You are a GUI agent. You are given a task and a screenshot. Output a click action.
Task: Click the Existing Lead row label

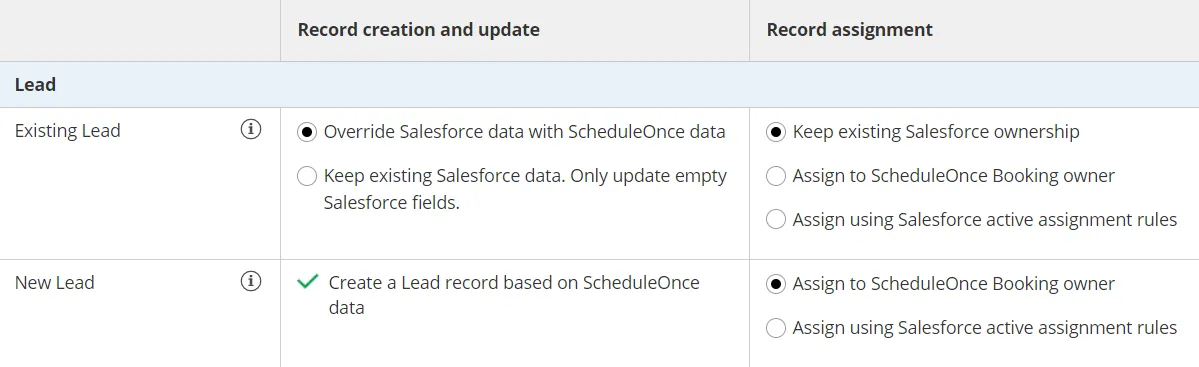pyautogui.click(x=68, y=131)
